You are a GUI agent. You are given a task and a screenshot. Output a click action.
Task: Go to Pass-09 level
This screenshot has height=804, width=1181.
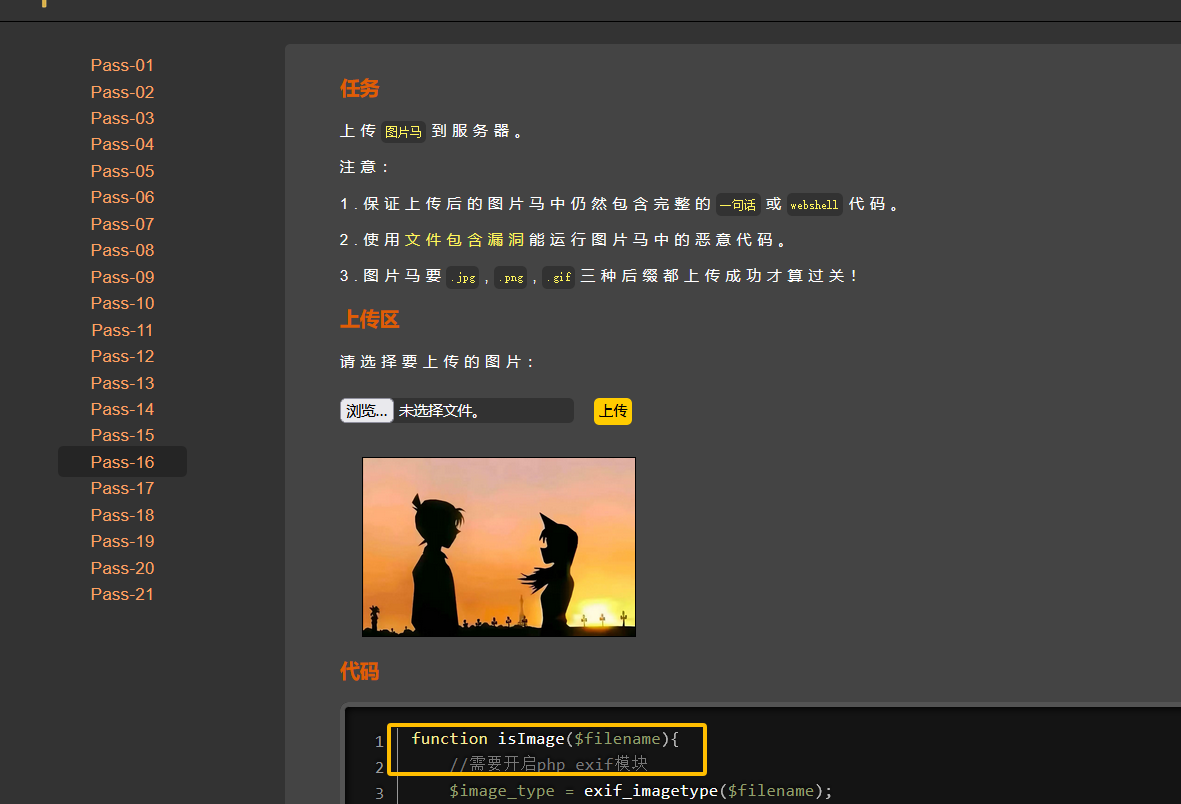click(x=122, y=277)
